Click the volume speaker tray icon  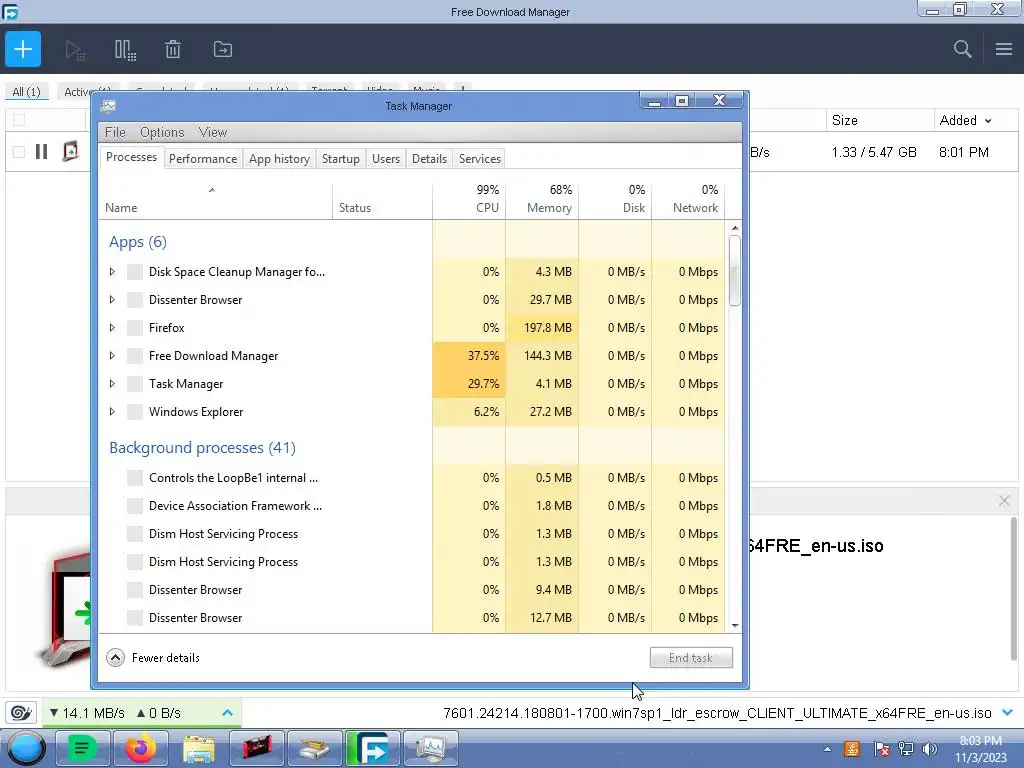[930, 749]
